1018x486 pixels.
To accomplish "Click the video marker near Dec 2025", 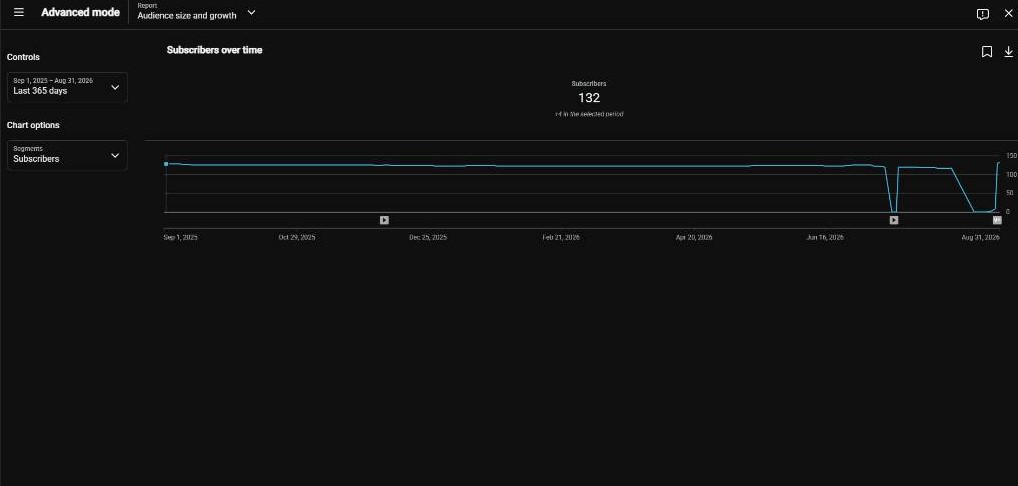I will coord(384,220).
